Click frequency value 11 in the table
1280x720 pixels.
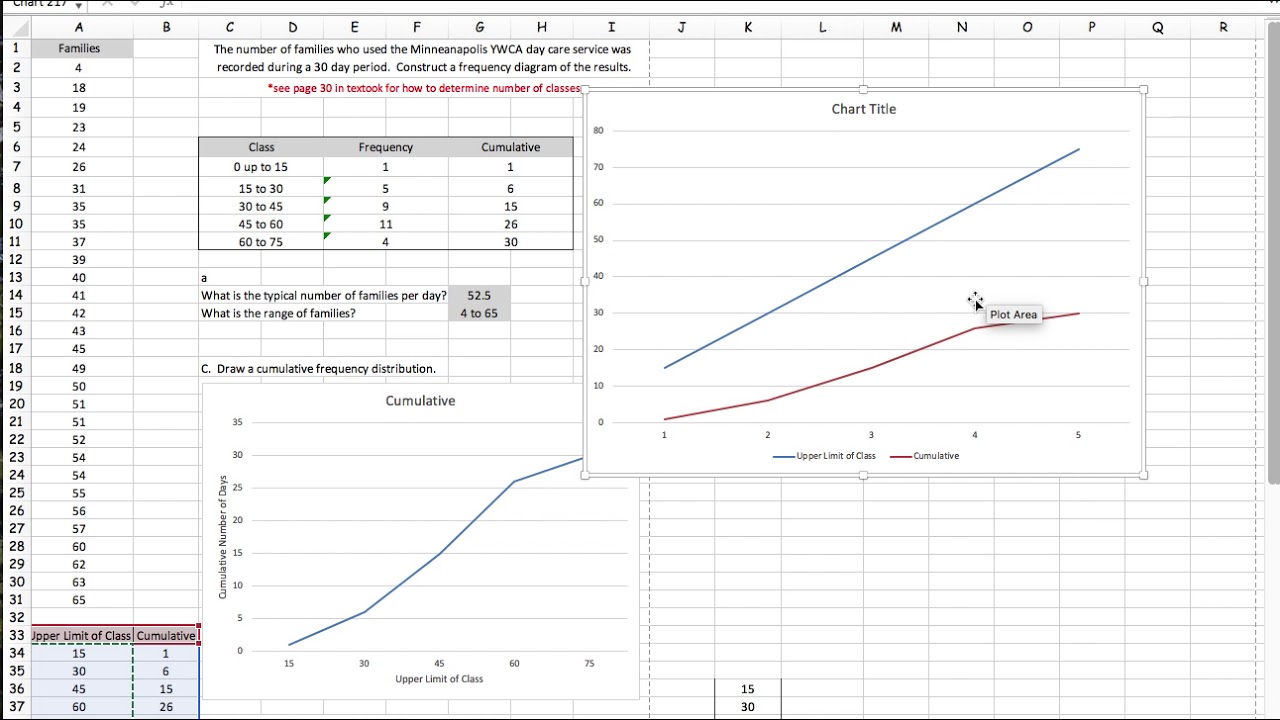click(x=386, y=224)
